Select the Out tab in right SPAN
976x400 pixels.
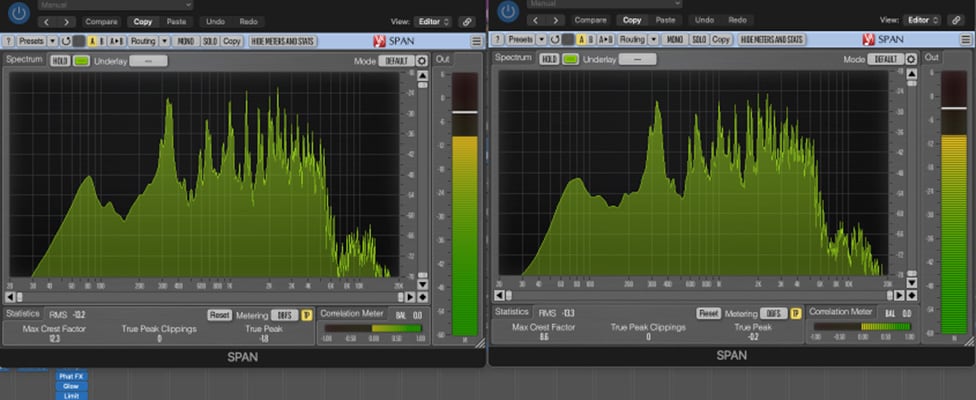click(931, 57)
